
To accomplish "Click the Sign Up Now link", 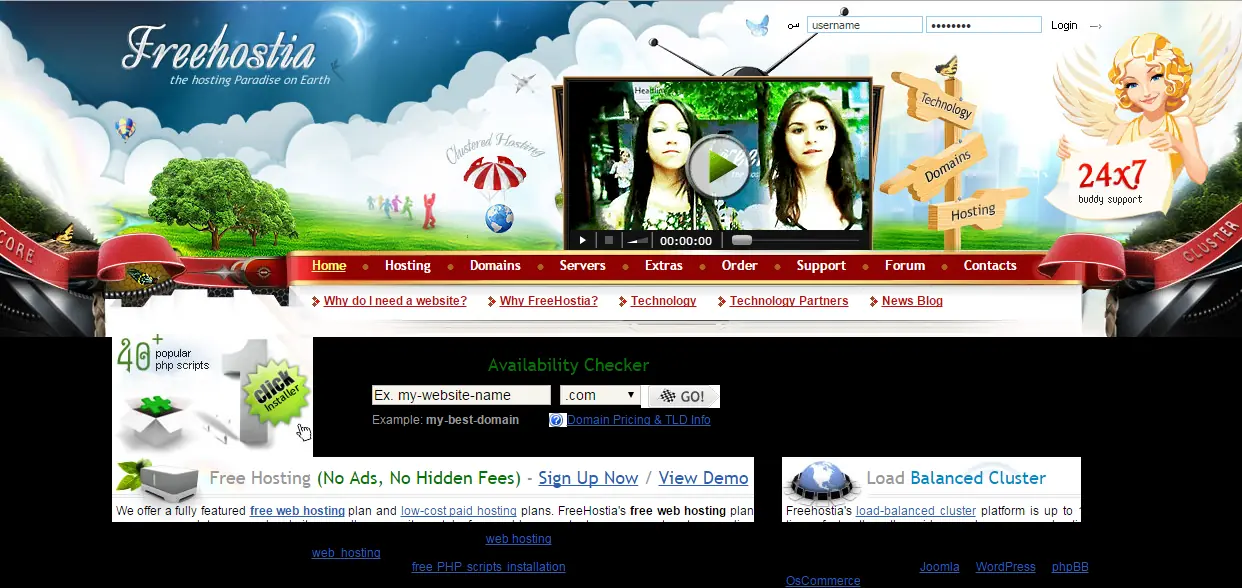I will (x=588, y=478).
